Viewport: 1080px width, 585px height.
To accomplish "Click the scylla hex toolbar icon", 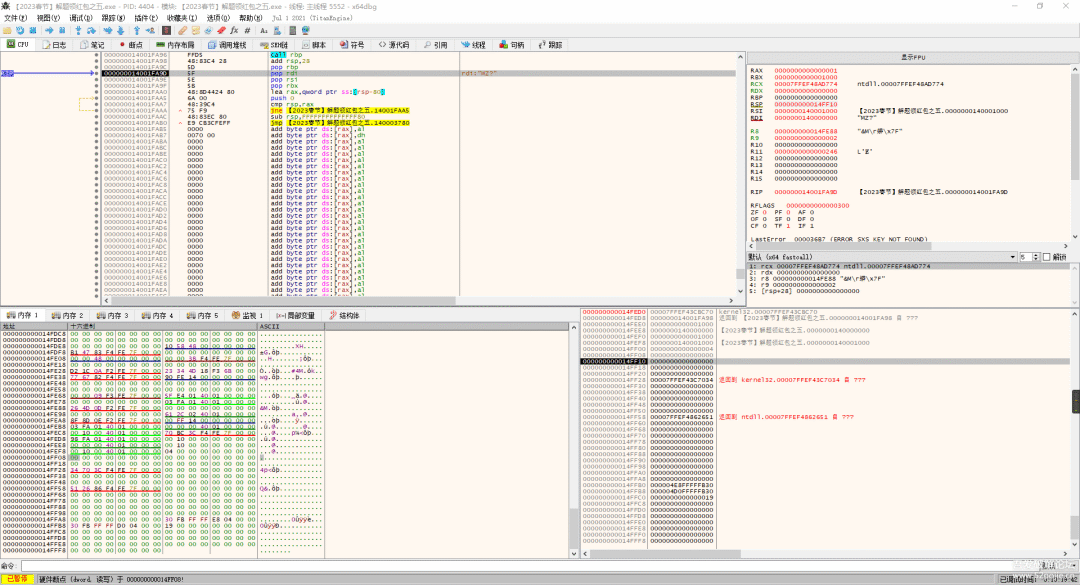I will tap(166, 30).
